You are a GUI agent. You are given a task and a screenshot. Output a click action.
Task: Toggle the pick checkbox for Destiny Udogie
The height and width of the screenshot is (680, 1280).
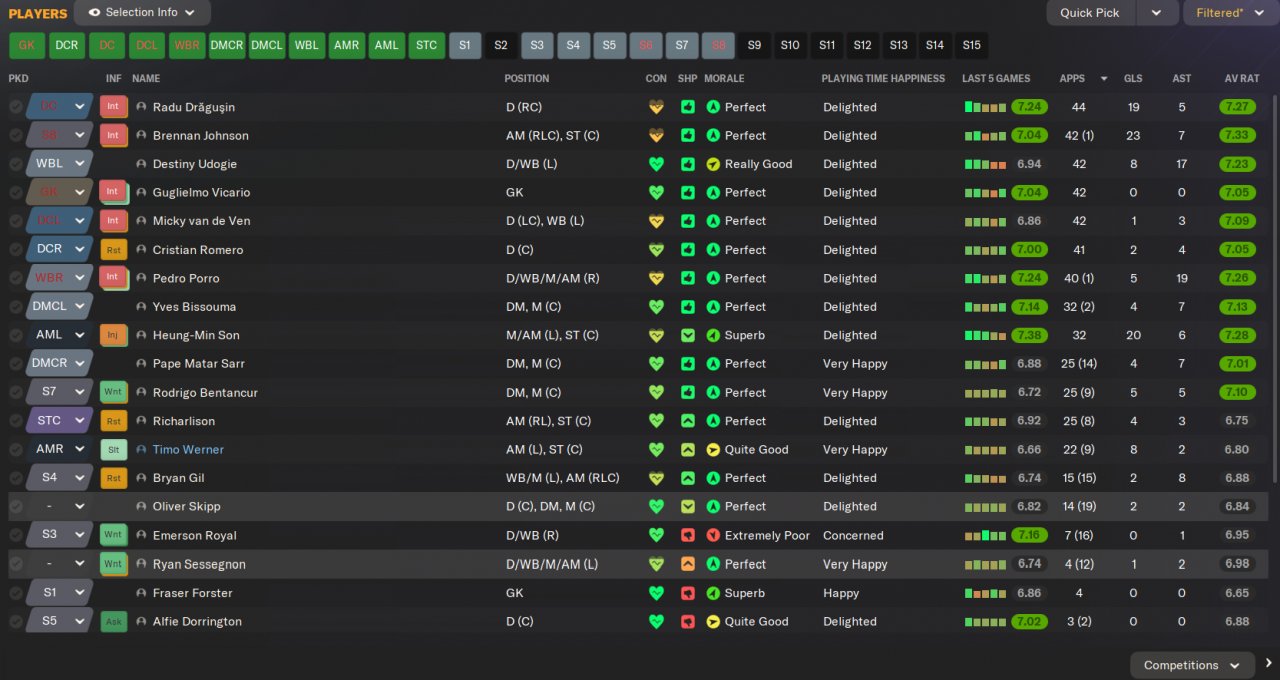(16, 164)
